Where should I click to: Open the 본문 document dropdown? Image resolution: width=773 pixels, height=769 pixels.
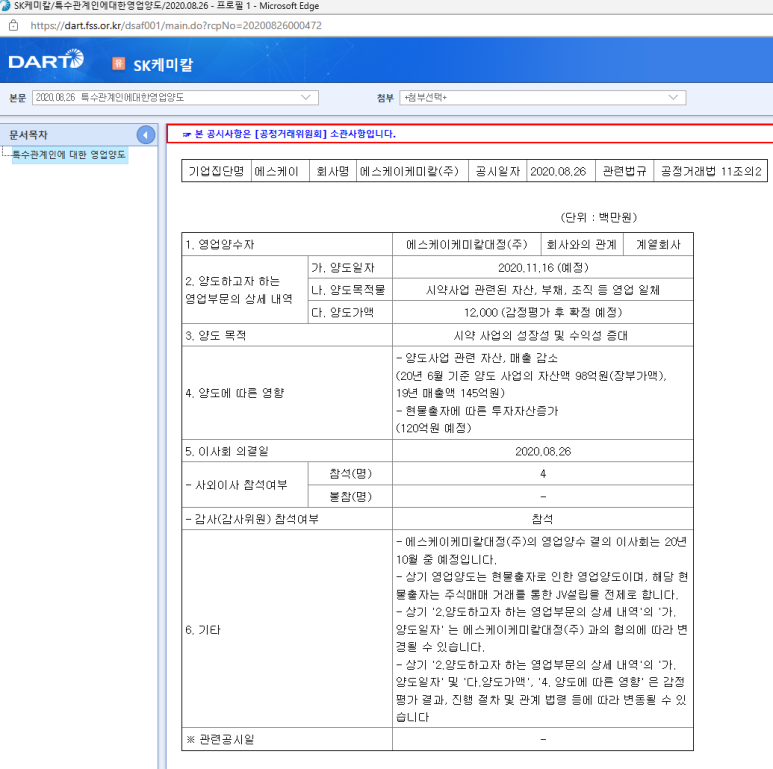pos(175,98)
